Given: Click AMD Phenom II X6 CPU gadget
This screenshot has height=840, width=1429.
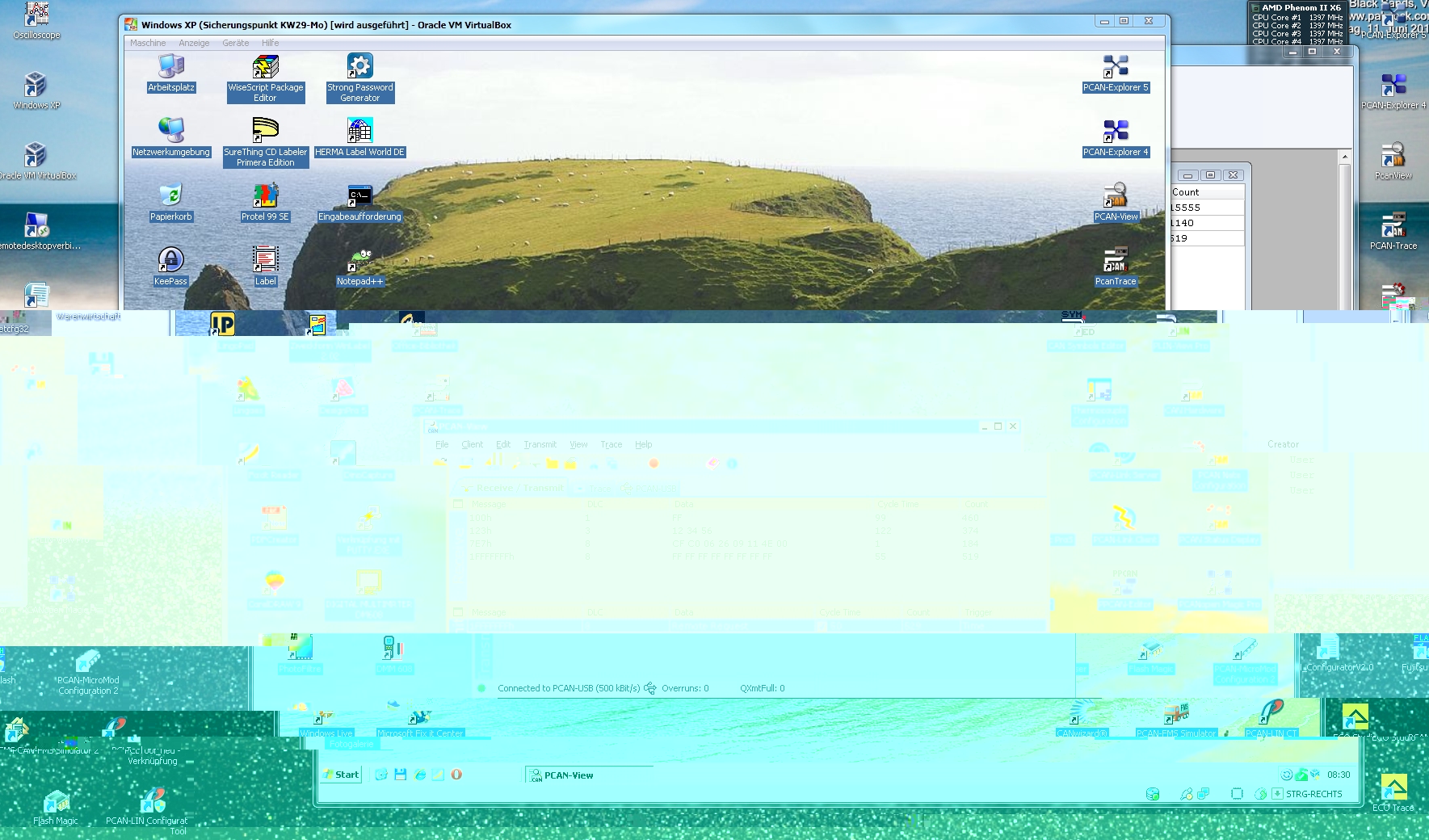Looking at the screenshot, I should [x=1297, y=23].
